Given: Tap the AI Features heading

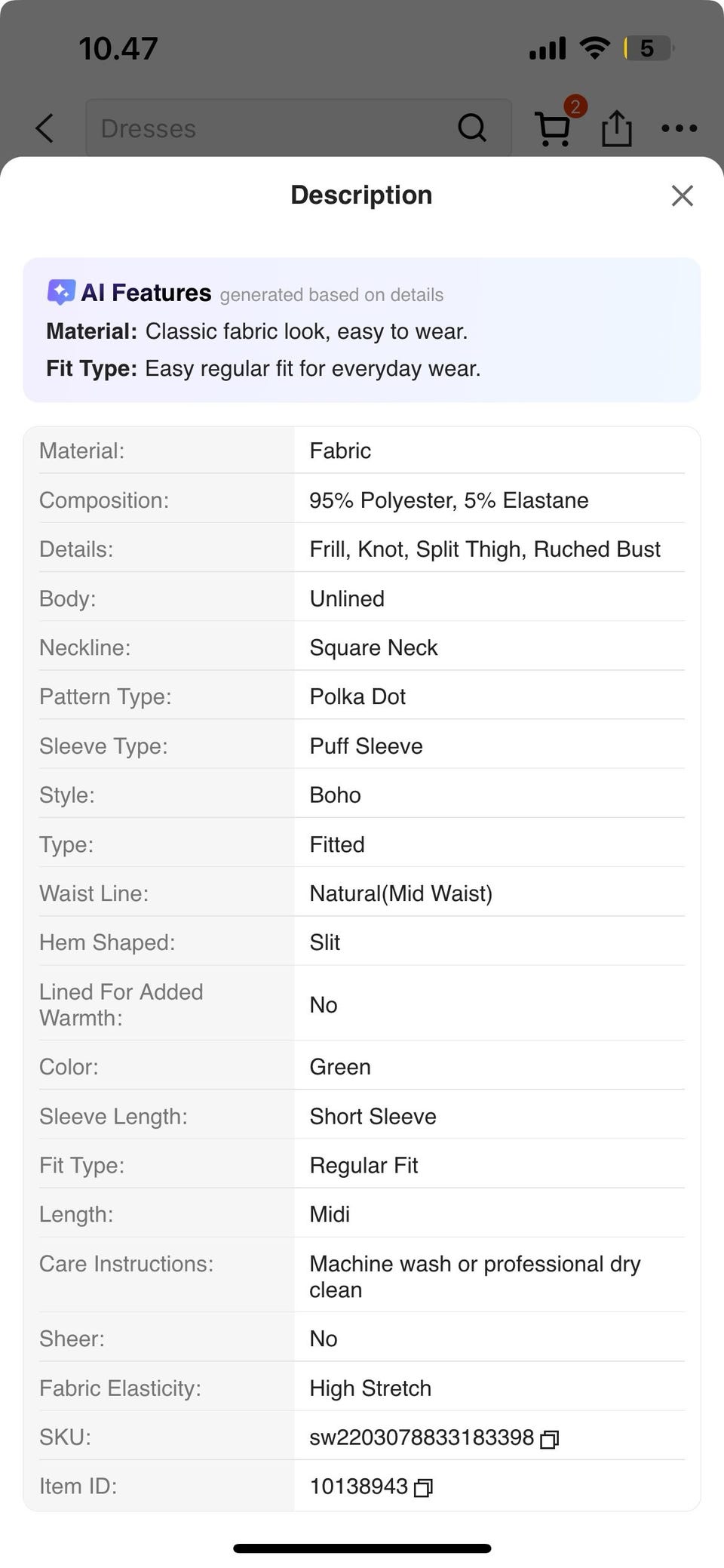Looking at the screenshot, I should 146,293.
